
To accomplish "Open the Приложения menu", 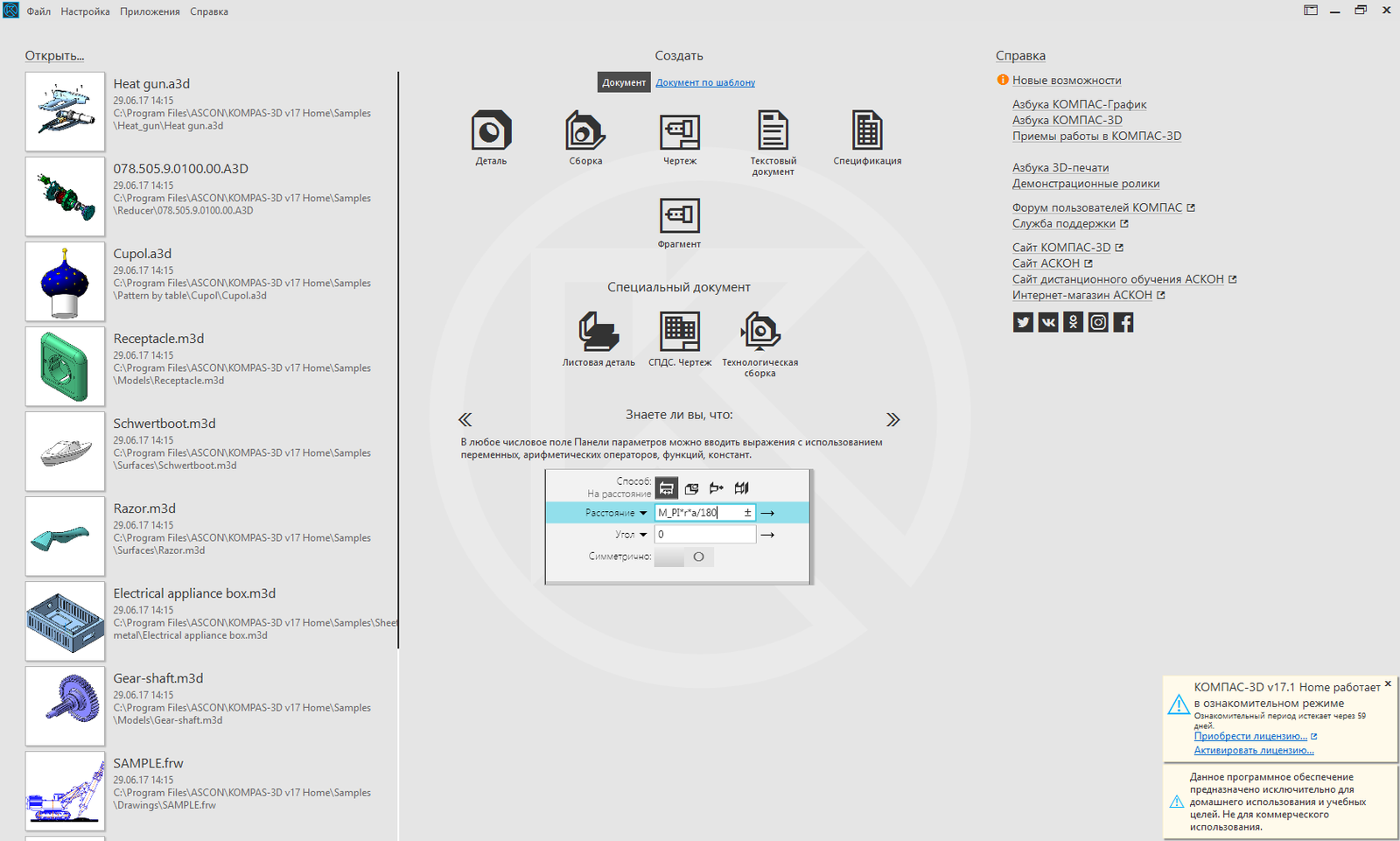I will (150, 11).
